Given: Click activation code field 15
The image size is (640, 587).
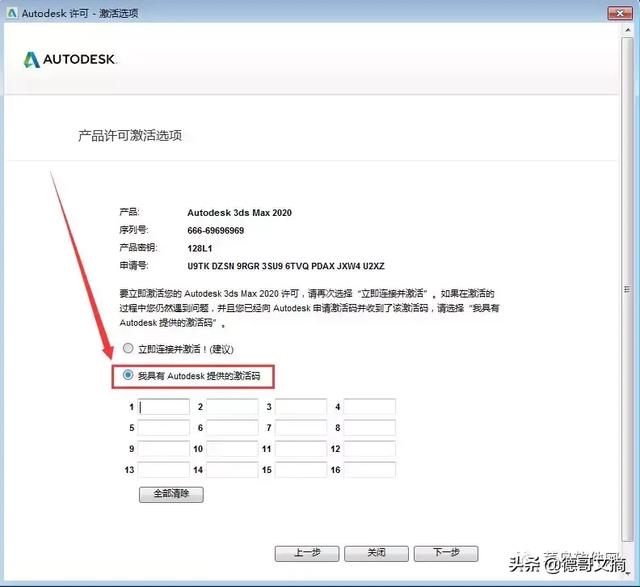Looking at the screenshot, I should point(301,470).
